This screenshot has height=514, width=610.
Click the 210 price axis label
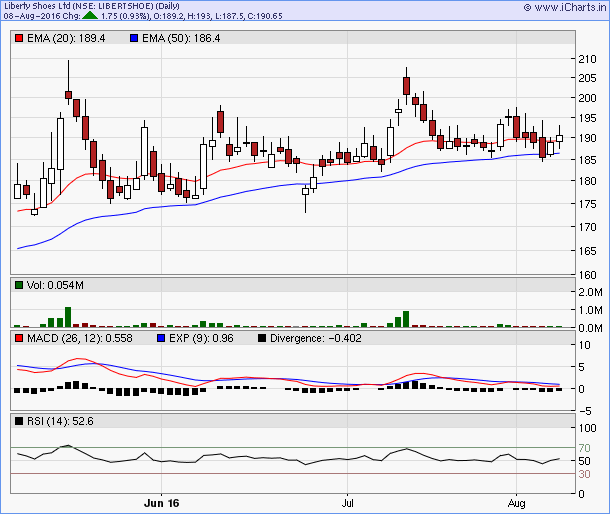[587, 59]
